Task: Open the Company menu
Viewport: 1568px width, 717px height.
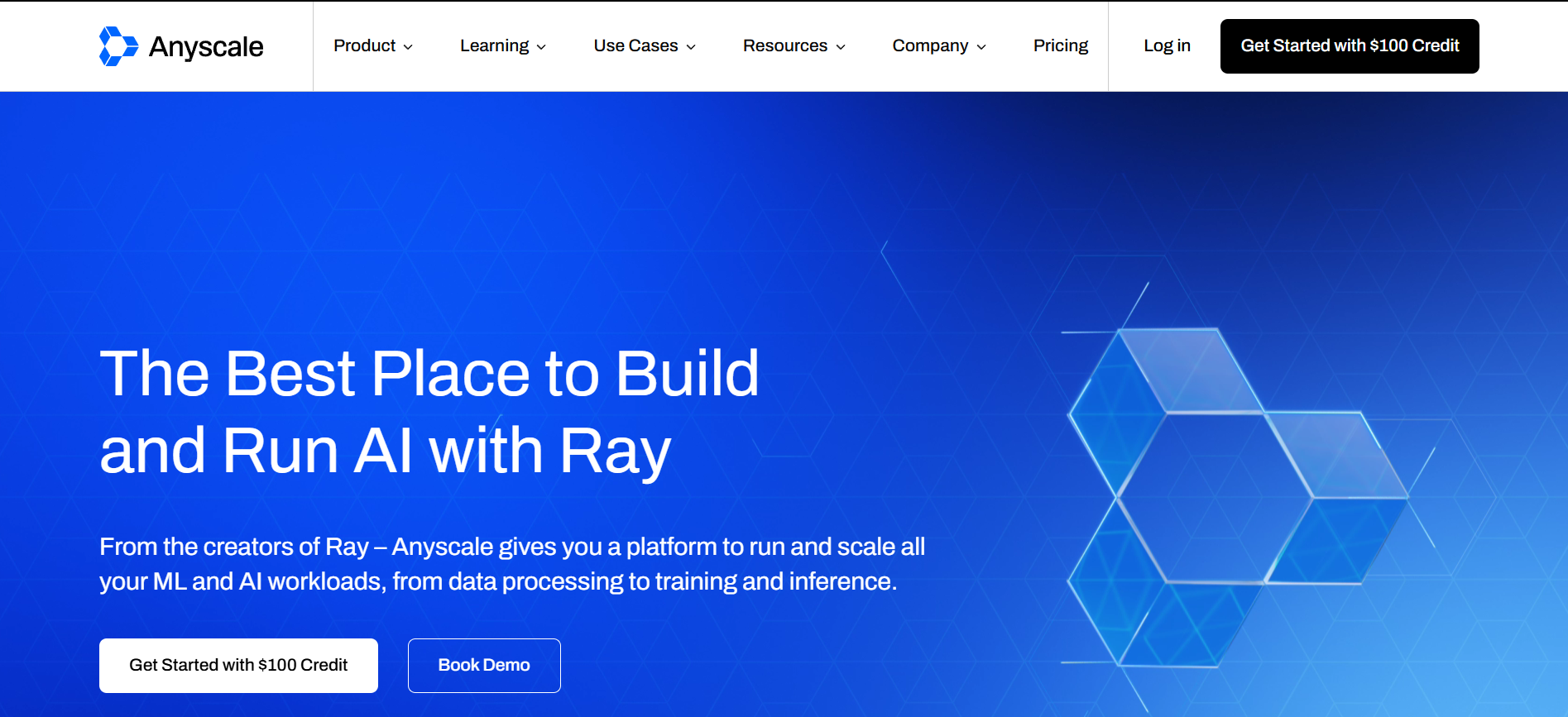Action: (x=930, y=45)
